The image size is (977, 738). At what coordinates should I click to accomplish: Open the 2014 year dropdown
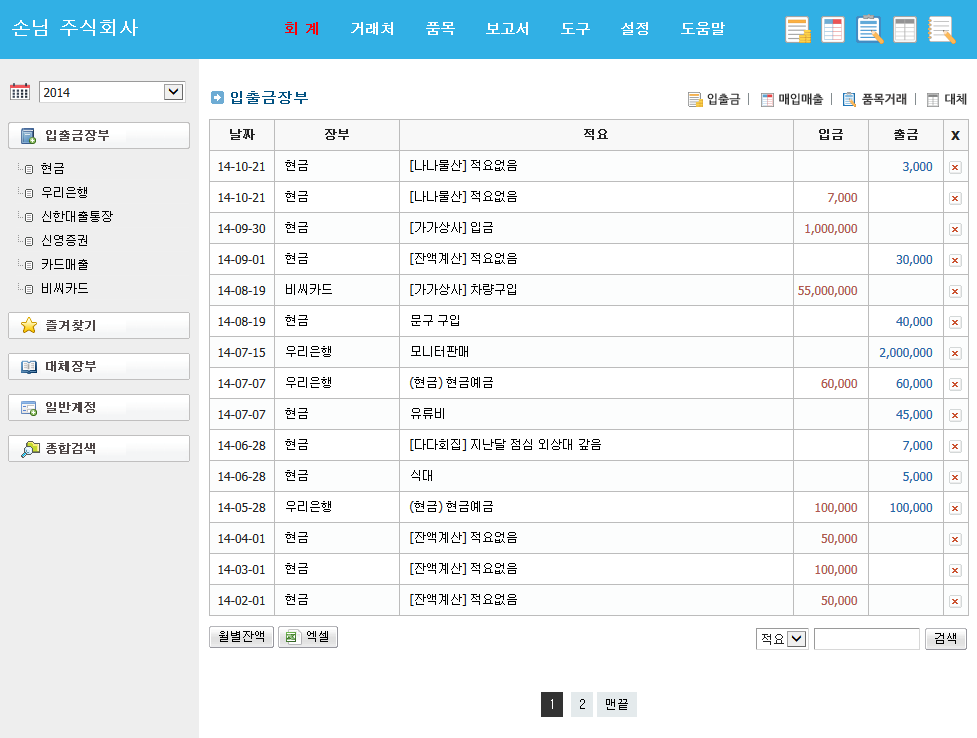pos(173,92)
